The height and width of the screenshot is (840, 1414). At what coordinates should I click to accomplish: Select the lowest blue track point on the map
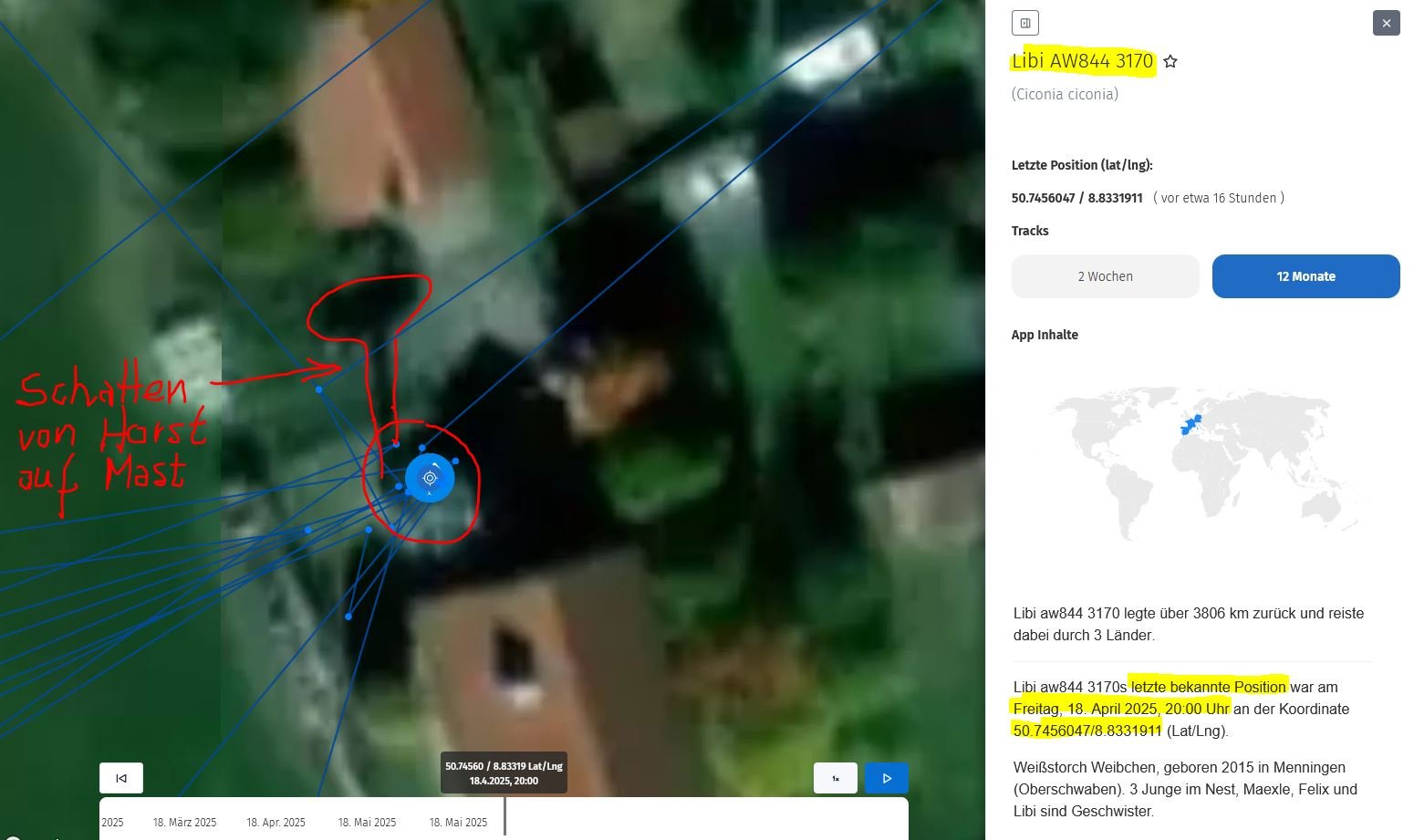pos(348,617)
